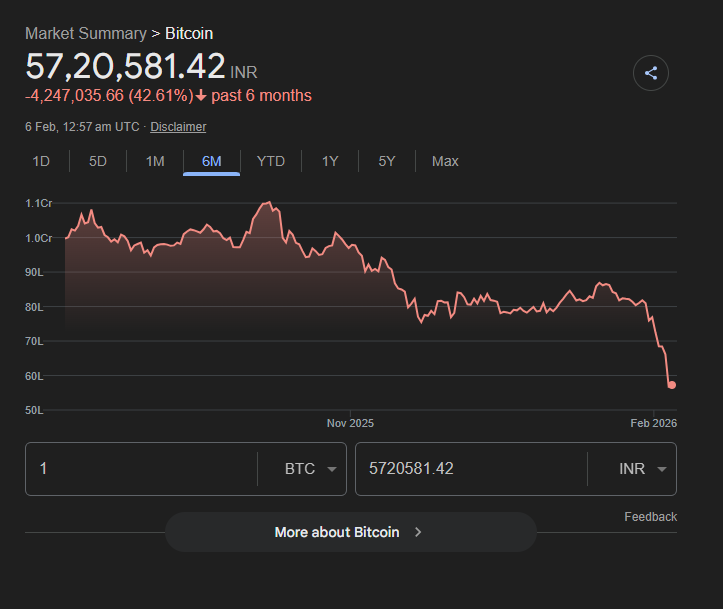The image size is (723, 609).
Task: Select the 1M chart range tab
Action: [155, 161]
